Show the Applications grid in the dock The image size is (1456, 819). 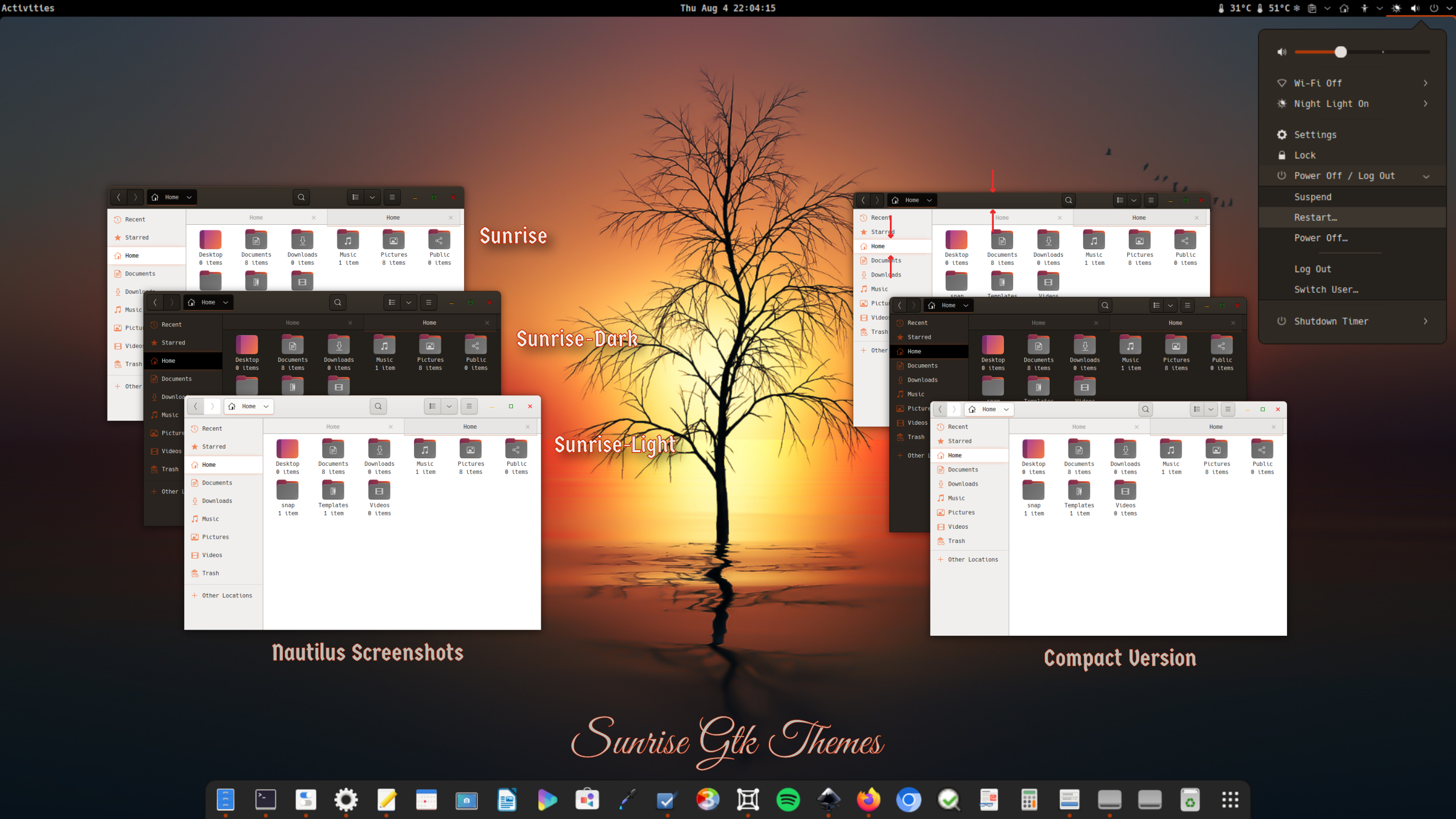coord(1230,799)
